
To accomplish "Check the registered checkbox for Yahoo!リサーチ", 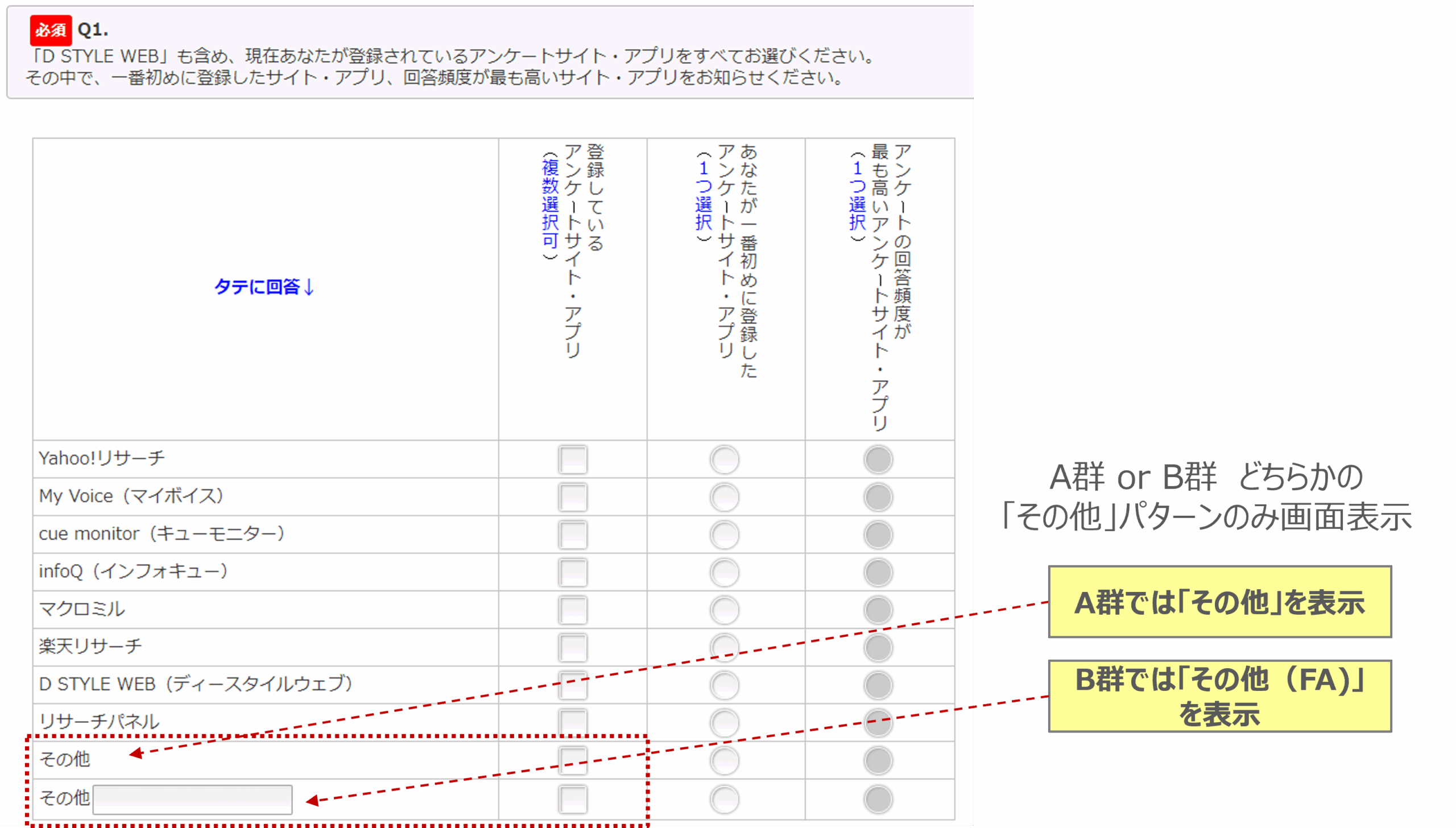I will click(572, 458).
